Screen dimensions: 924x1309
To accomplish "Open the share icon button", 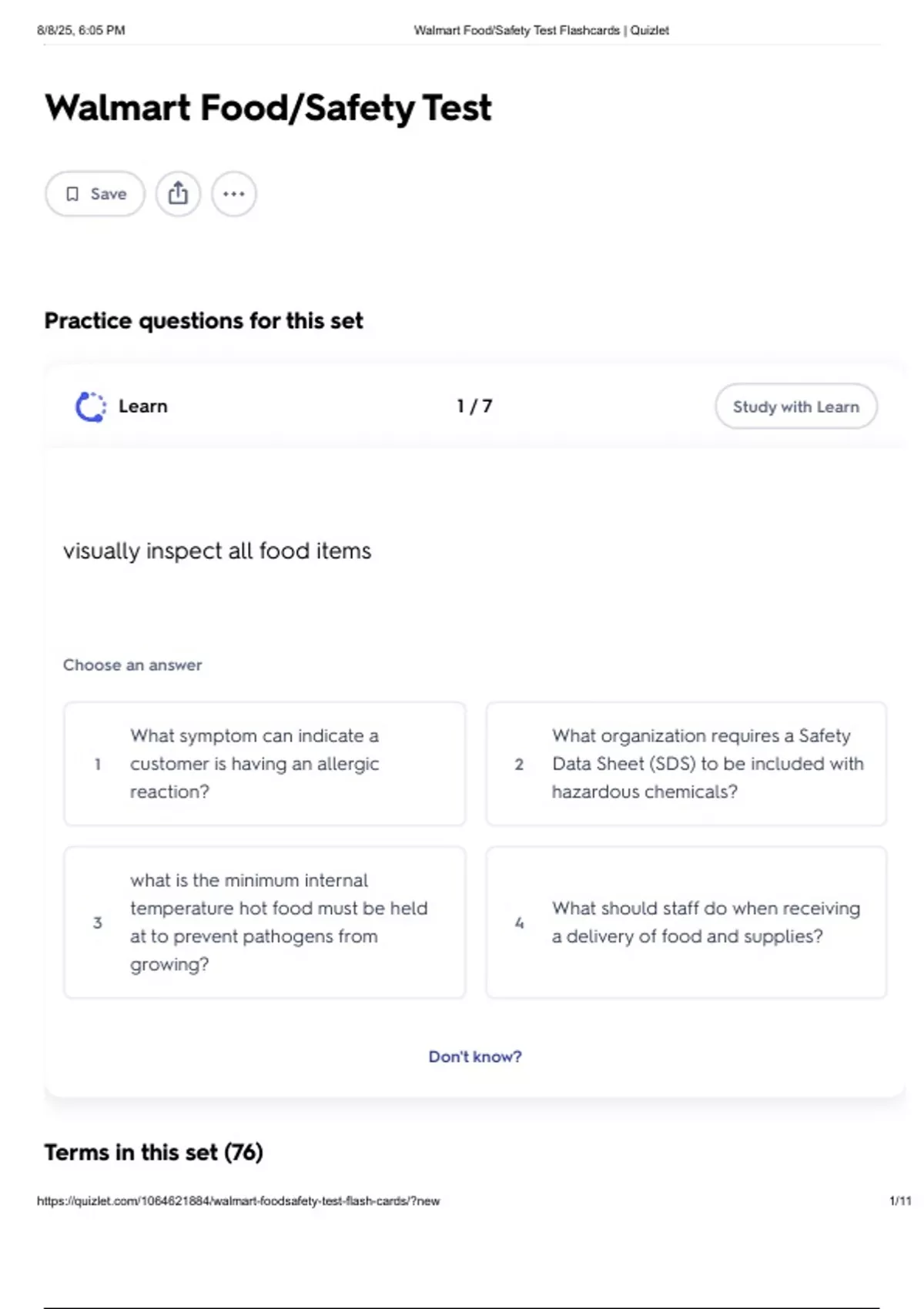I will pos(178,194).
